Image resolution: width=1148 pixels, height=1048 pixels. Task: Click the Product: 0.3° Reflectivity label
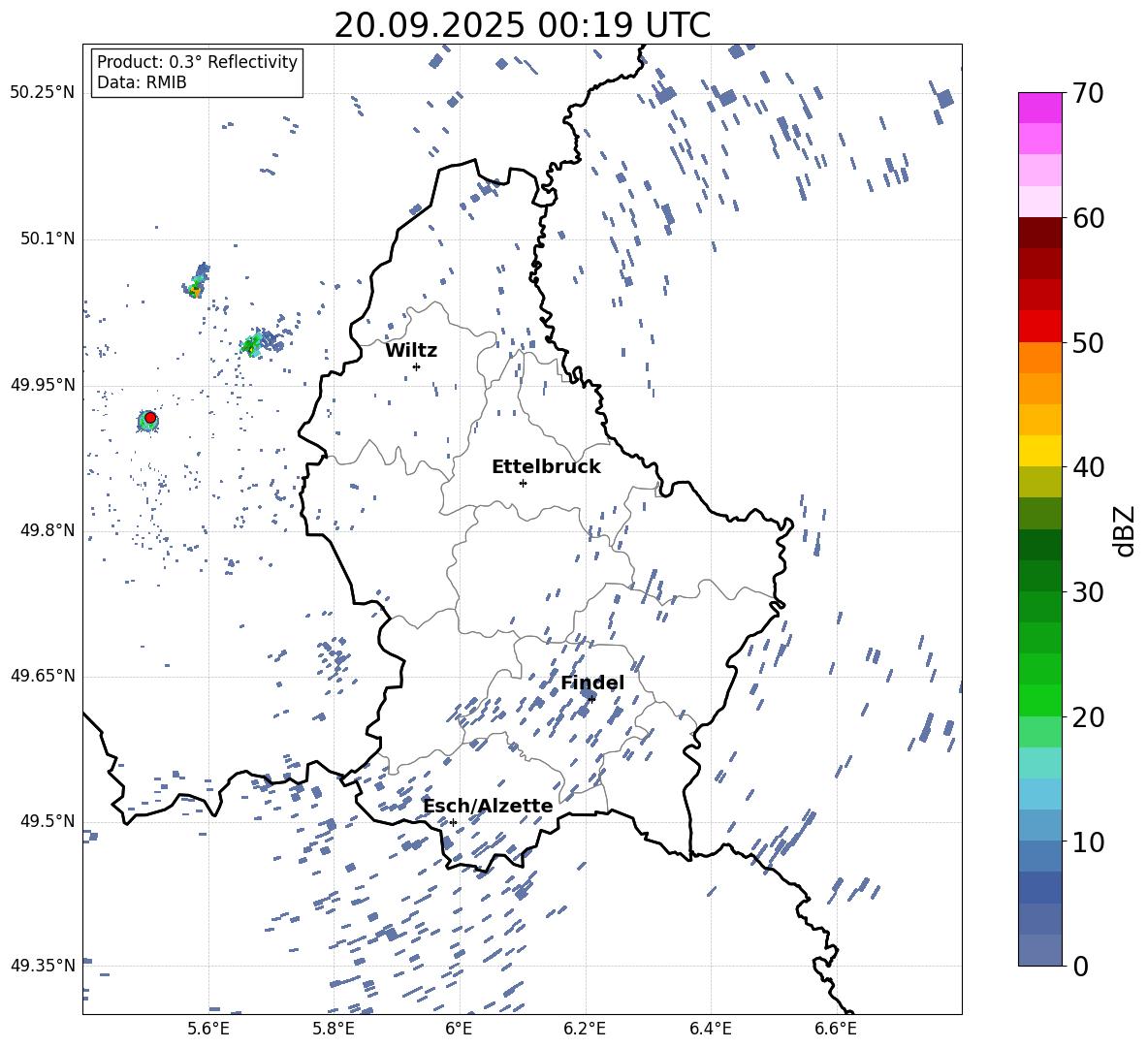[x=197, y=62]
